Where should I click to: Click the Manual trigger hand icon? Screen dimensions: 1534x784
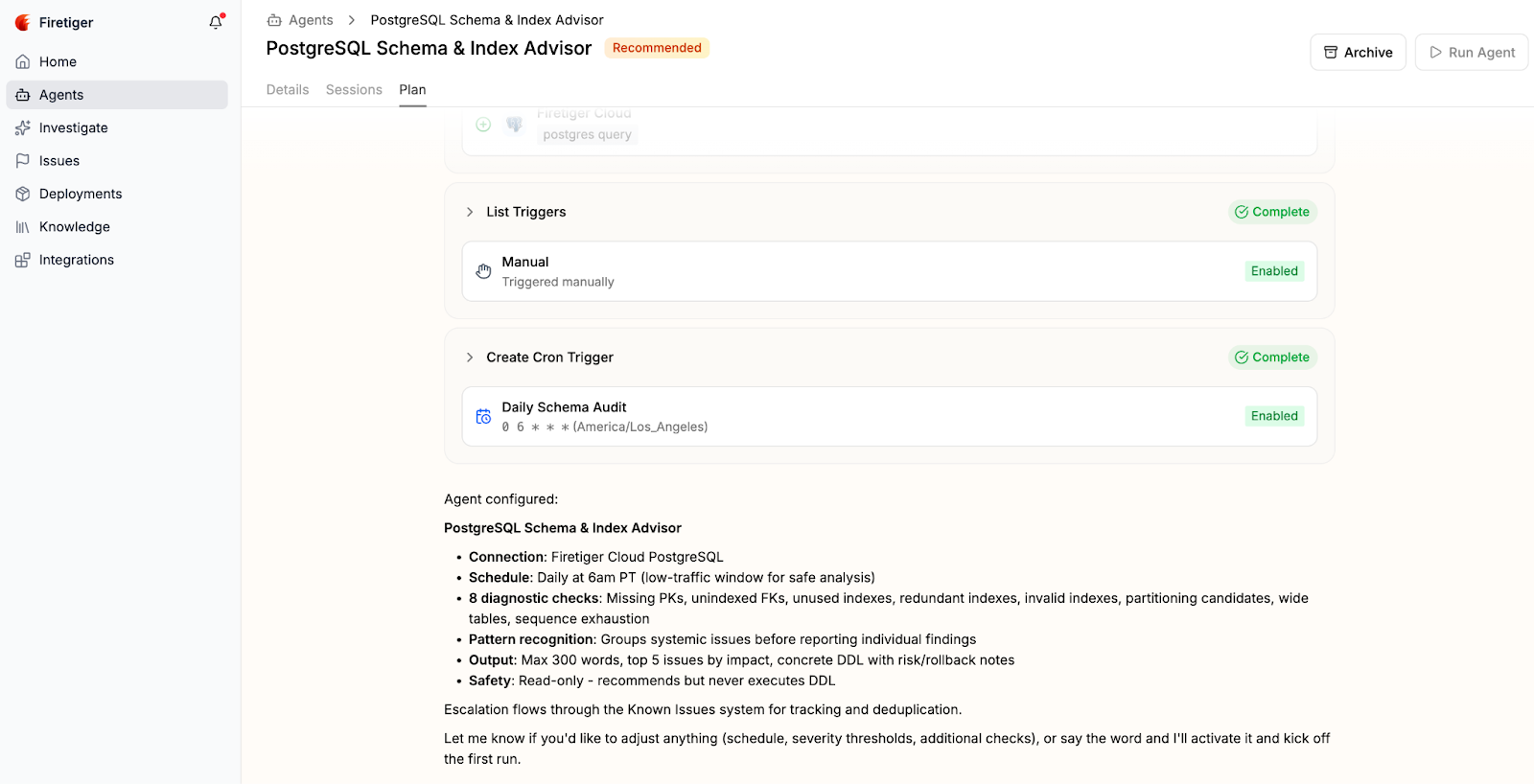tap(483, 271)
